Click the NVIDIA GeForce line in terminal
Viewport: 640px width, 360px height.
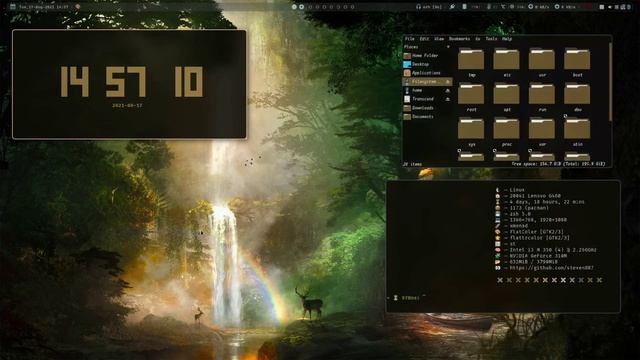[538, 256]
